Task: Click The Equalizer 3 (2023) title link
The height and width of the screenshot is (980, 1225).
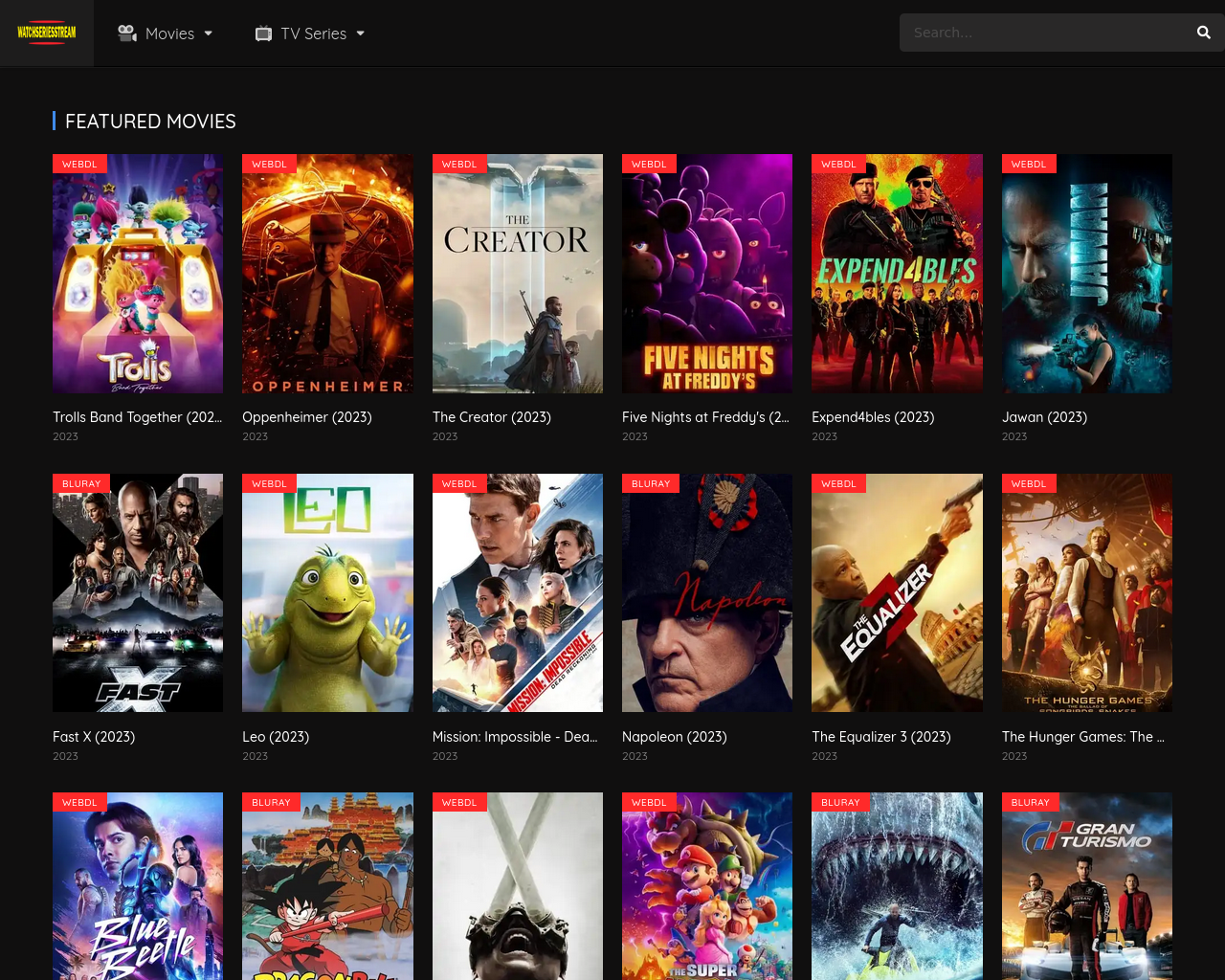Action: (x=881, y=737)
